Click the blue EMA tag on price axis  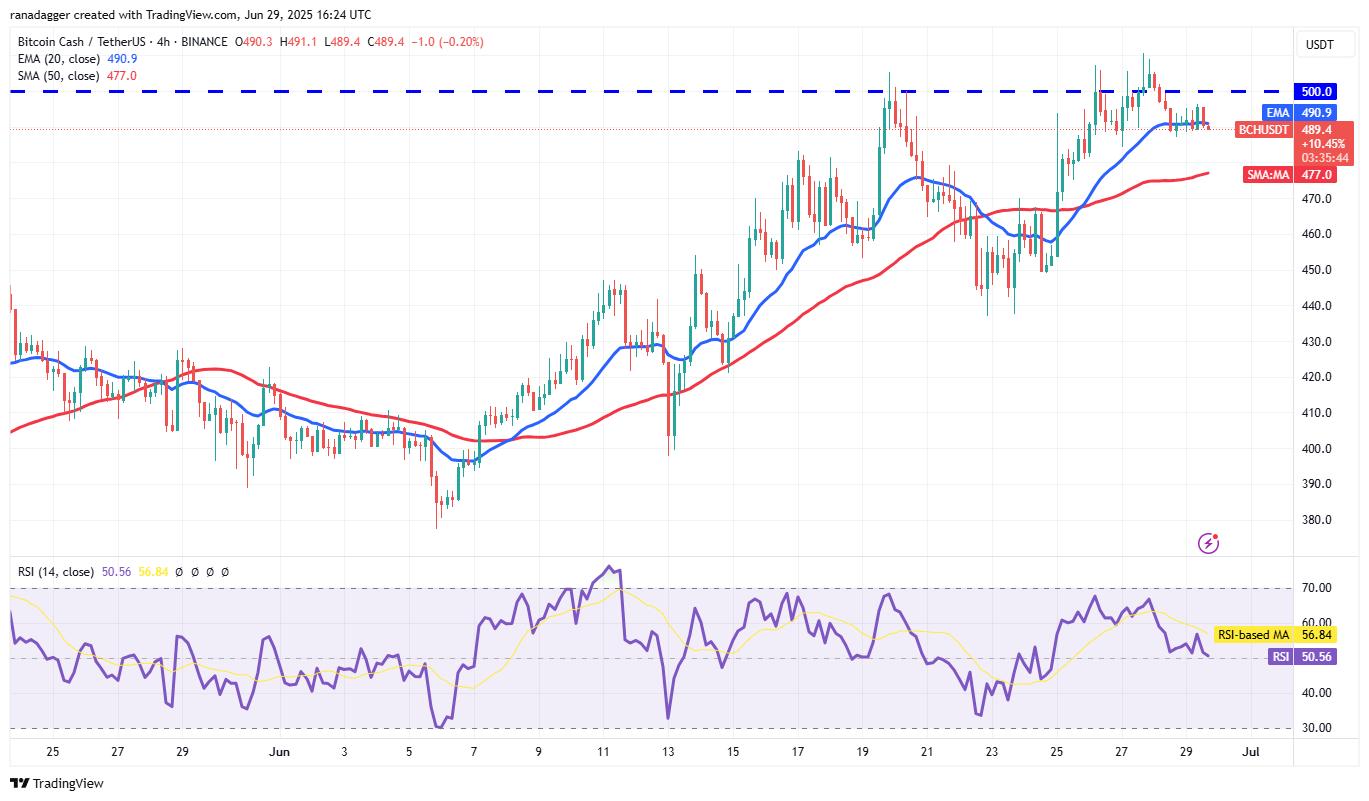point(1277,113)
